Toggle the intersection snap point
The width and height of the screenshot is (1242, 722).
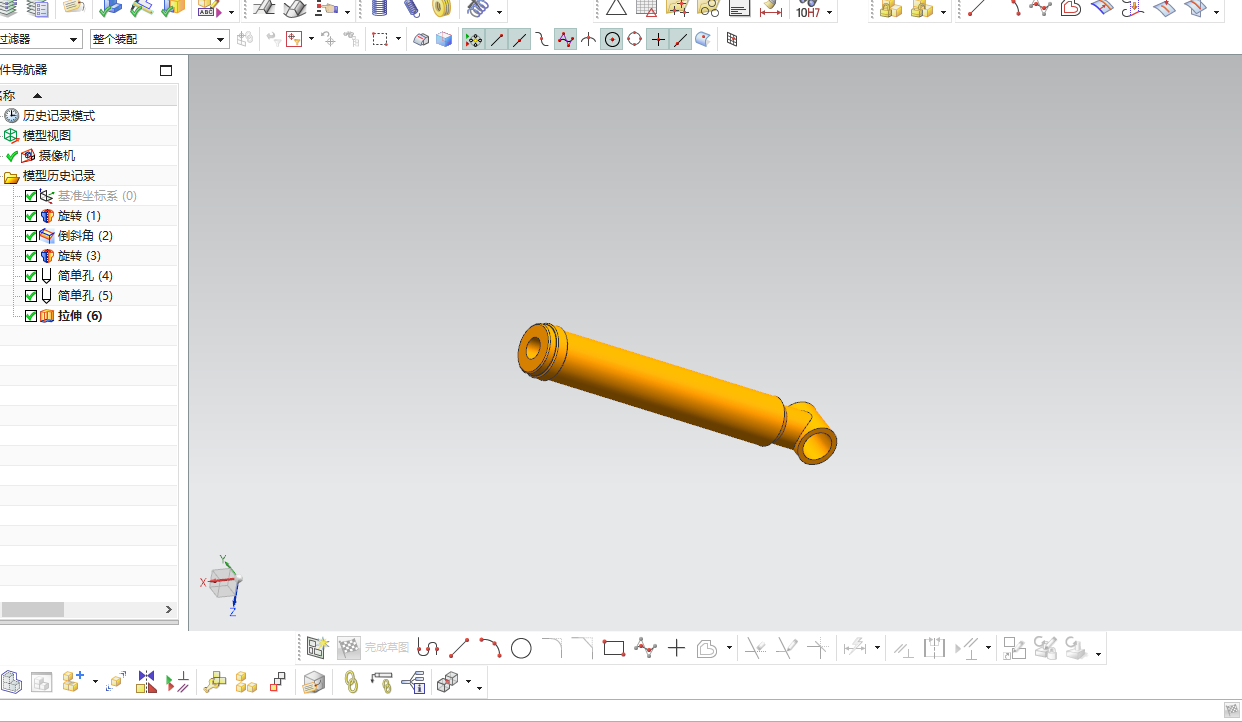click(588, 40)
